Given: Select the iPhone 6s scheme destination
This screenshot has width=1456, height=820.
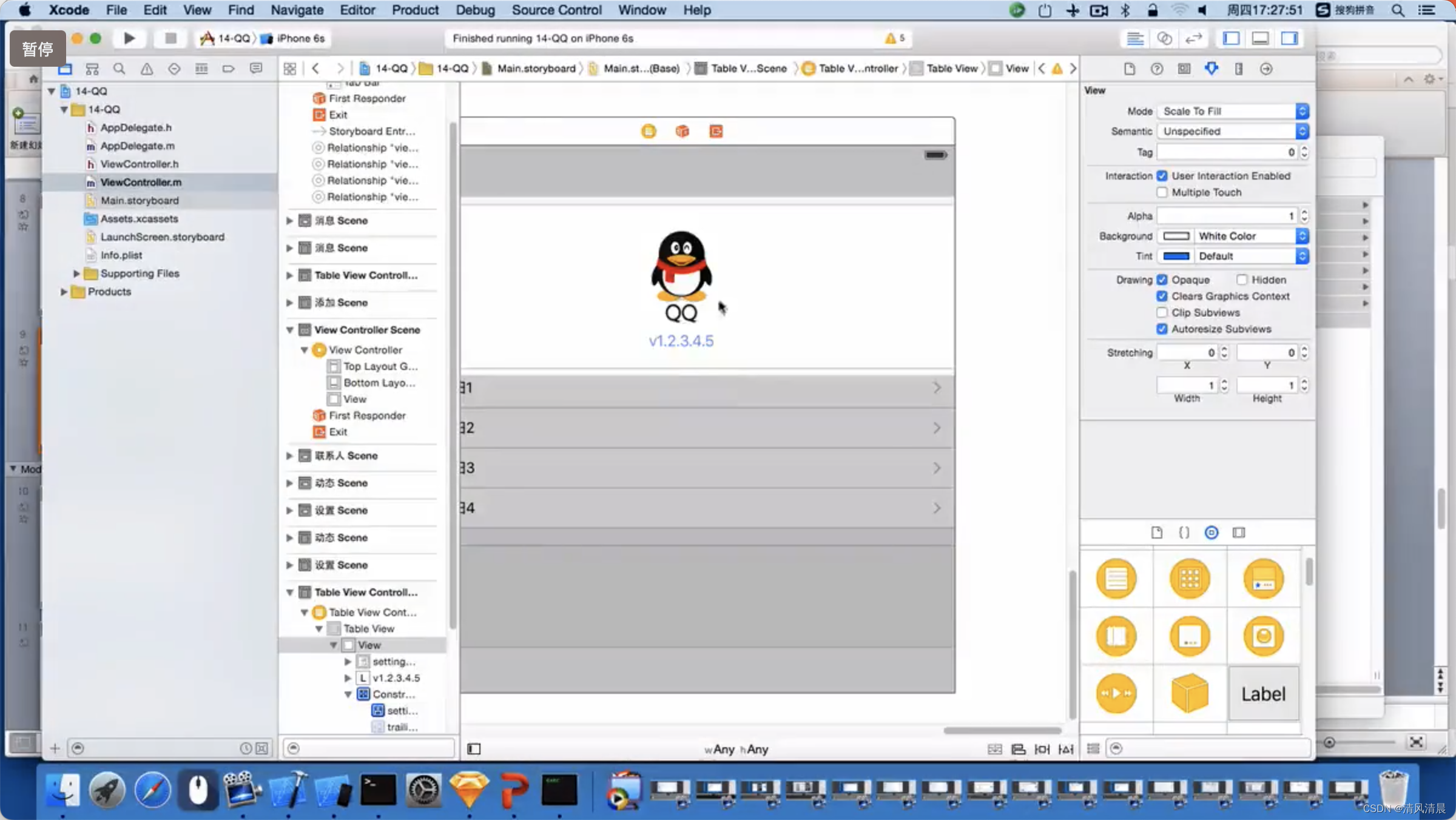Looking at the screenshot, I should (294, 38).
